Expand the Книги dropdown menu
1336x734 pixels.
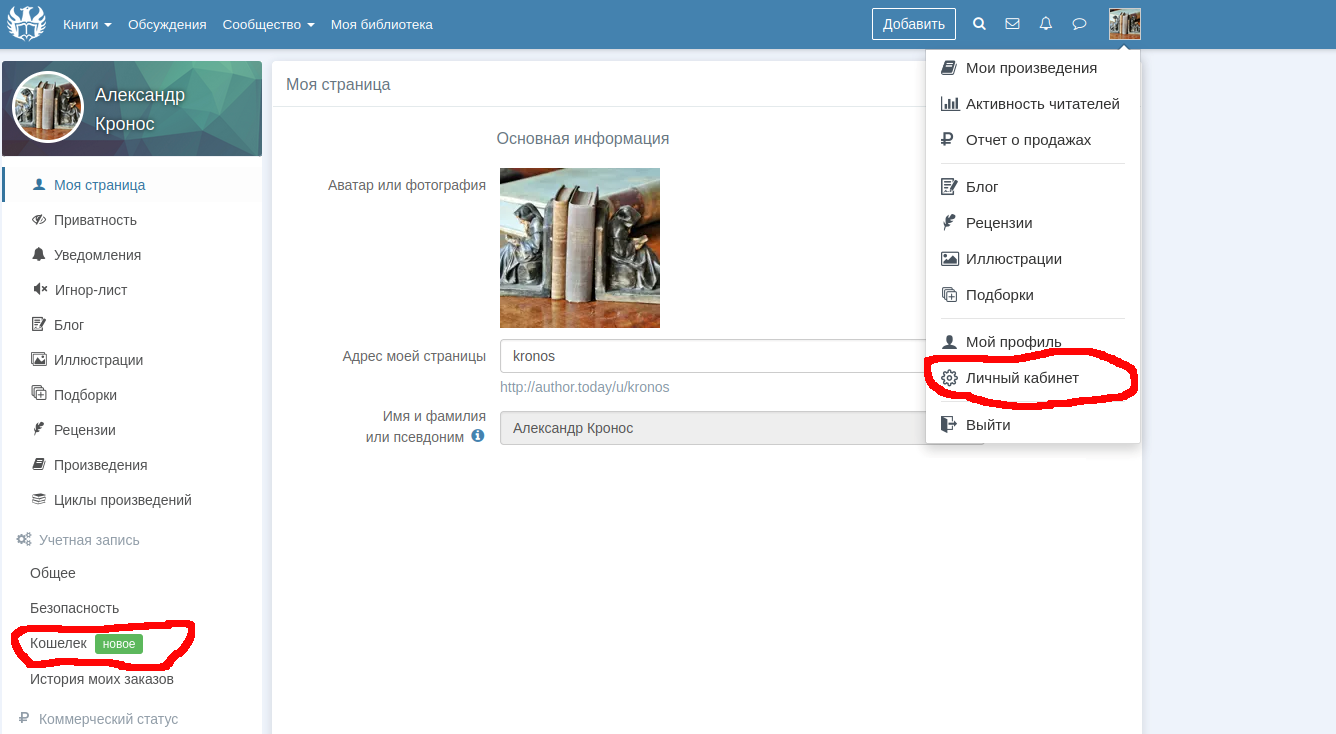click(x=87, y=24)
